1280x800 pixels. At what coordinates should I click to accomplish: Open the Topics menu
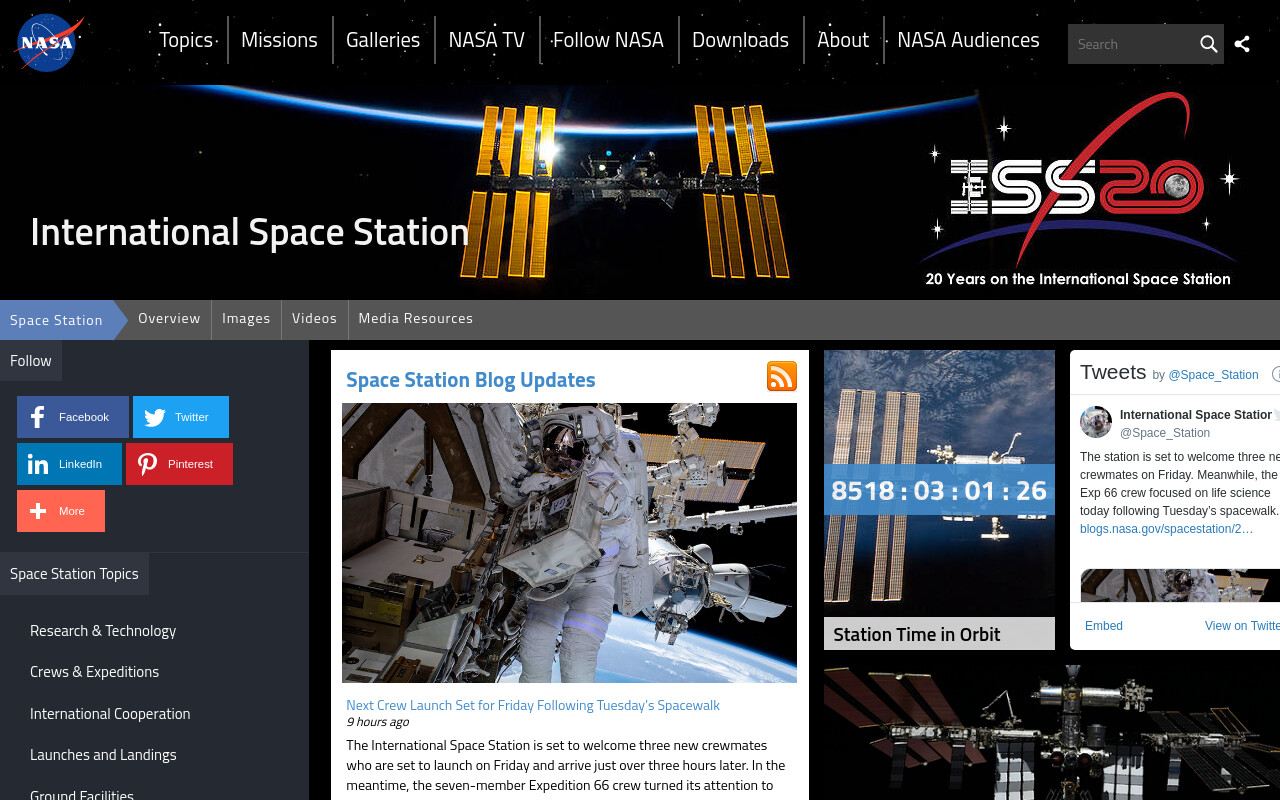tap(186, 40)
